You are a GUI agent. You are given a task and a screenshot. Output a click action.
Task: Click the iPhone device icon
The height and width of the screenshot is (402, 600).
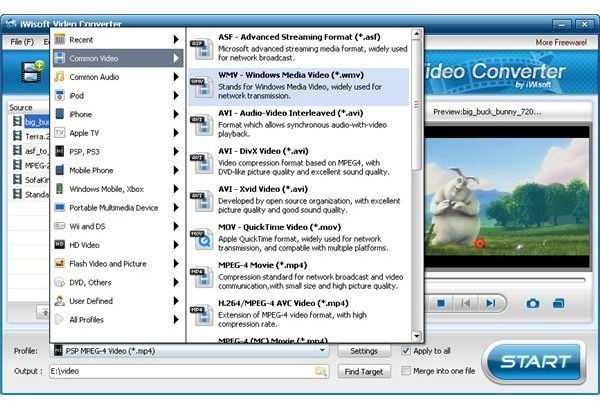pos(59,114)
